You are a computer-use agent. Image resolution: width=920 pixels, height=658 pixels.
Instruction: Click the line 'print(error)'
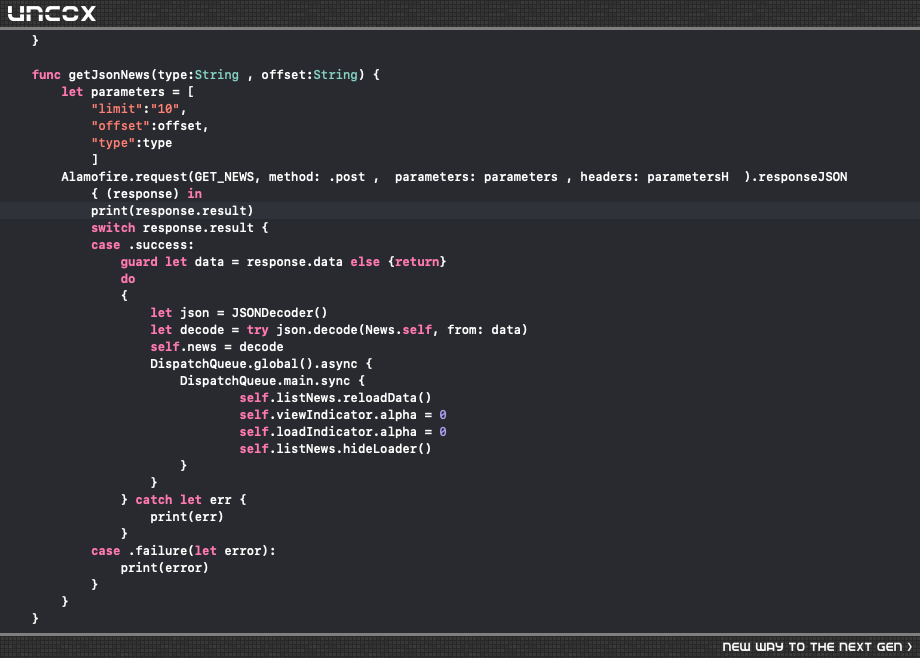[x=164, y=568]
